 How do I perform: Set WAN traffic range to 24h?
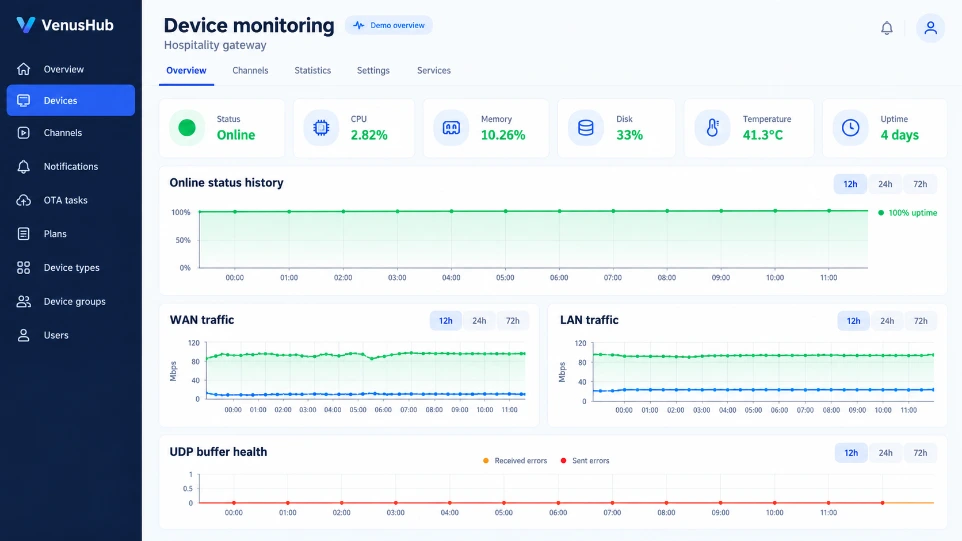point(479,321)
